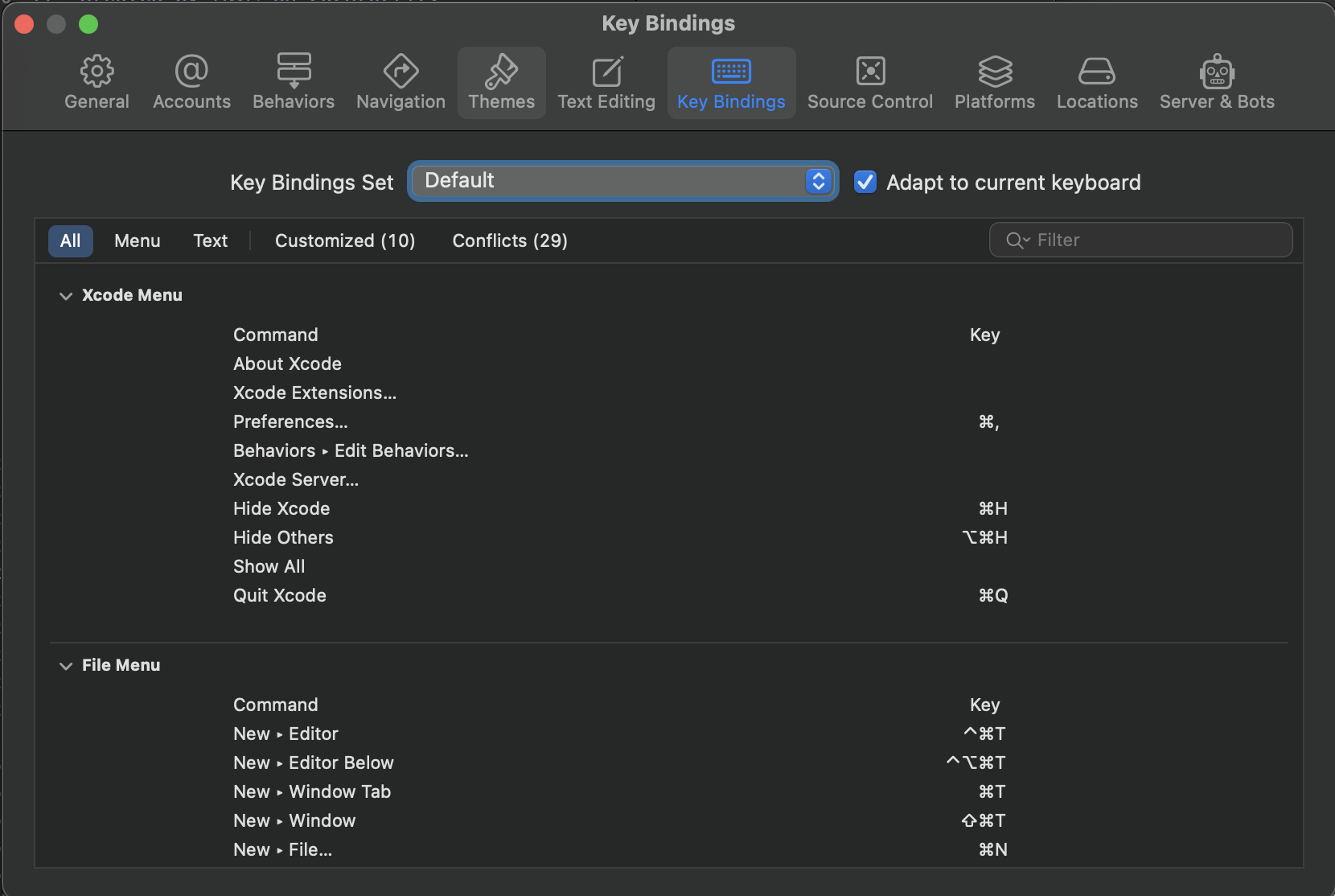
Task: Select the Text filter tab
Action: [x=211, y=240]
